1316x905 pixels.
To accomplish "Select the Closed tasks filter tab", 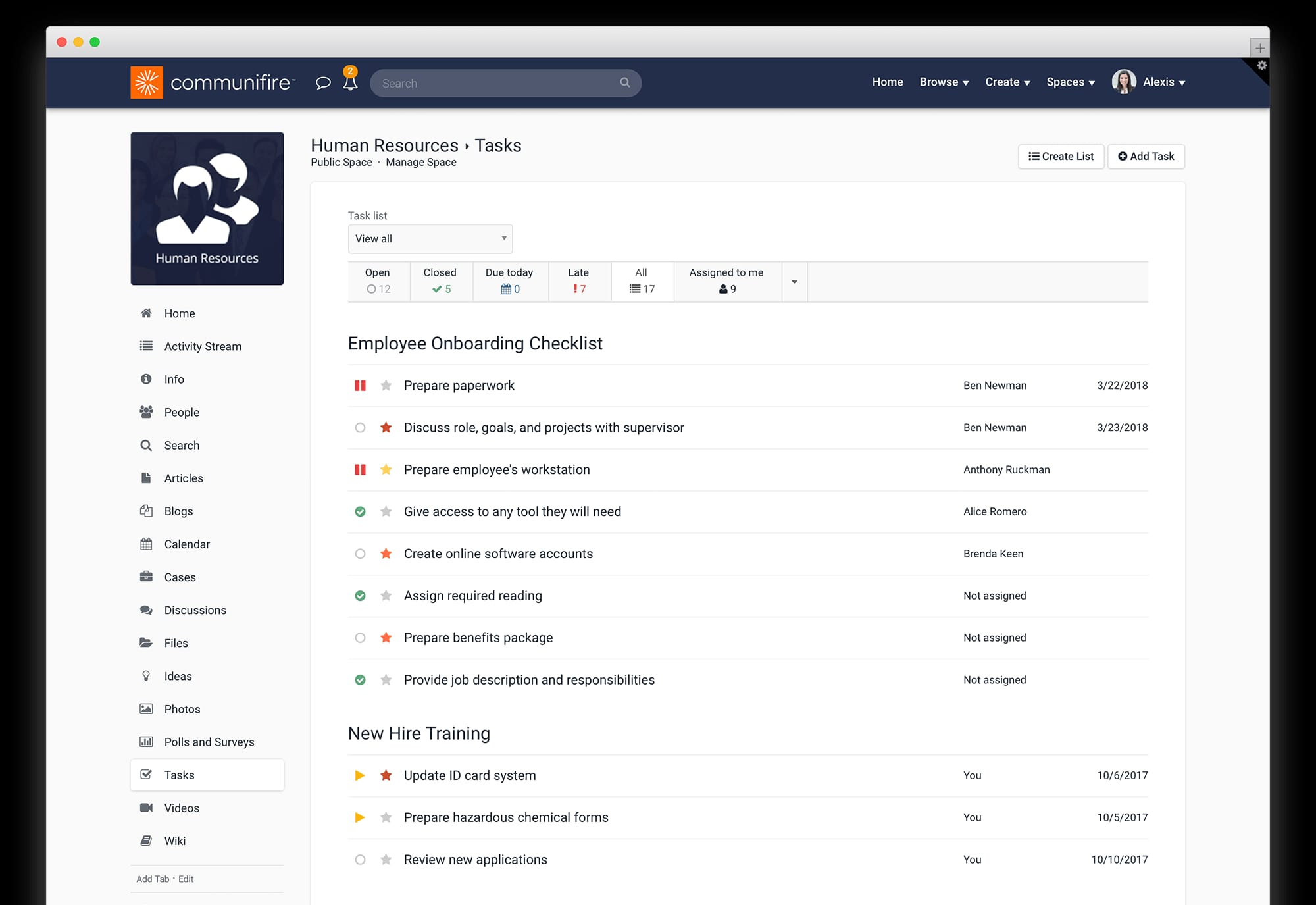I will 441,282.
